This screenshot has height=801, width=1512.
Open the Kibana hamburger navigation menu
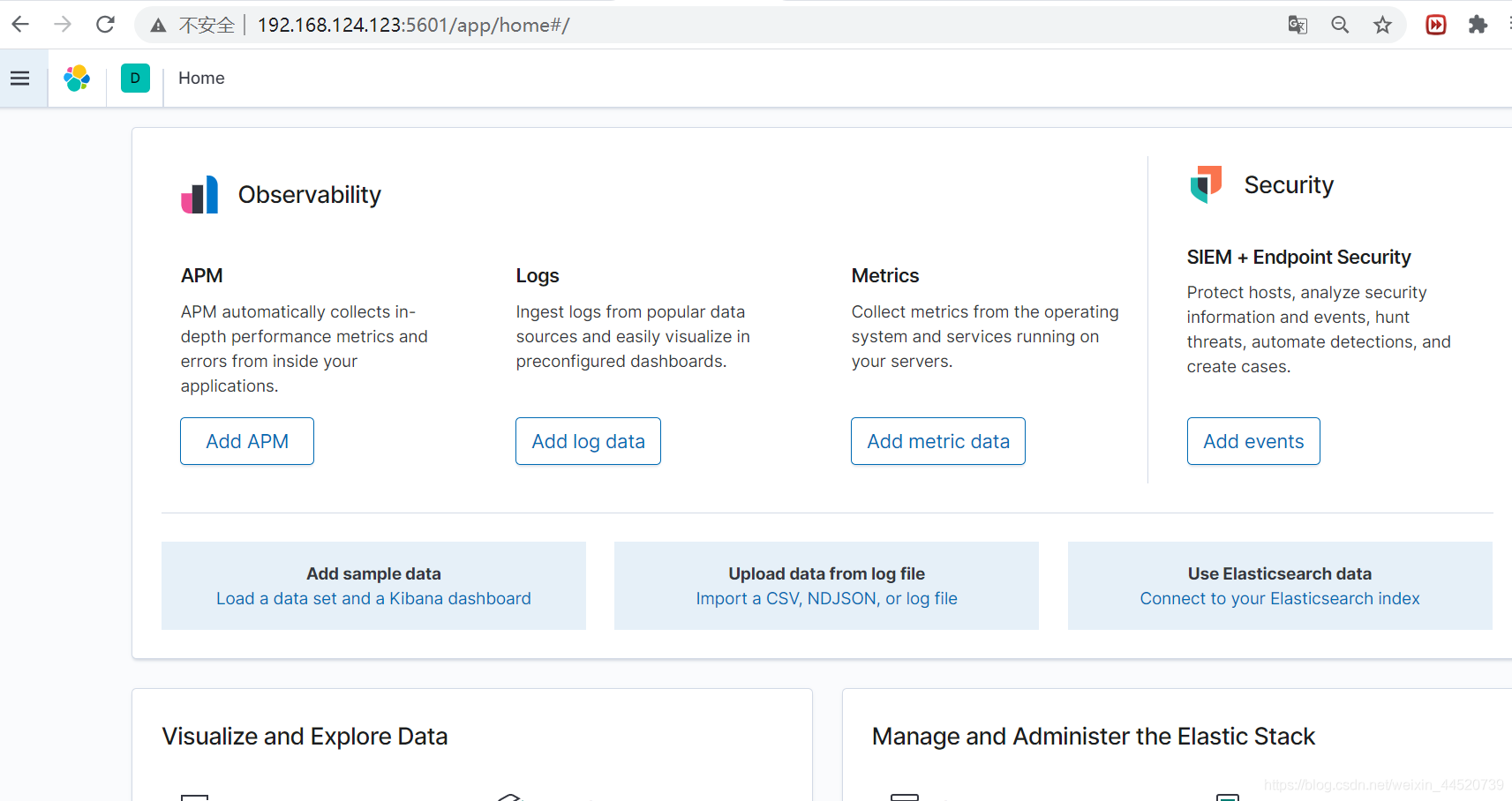pyautogui.click(x=20, y=79)
